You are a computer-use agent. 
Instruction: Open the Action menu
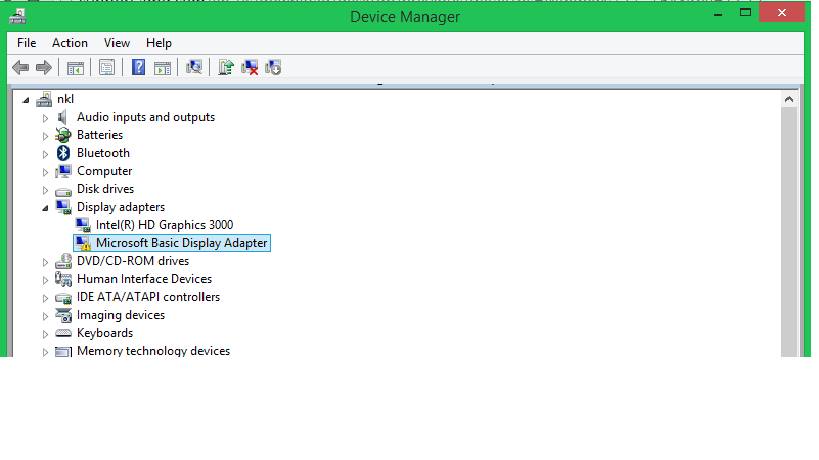(x=70, y=43)
